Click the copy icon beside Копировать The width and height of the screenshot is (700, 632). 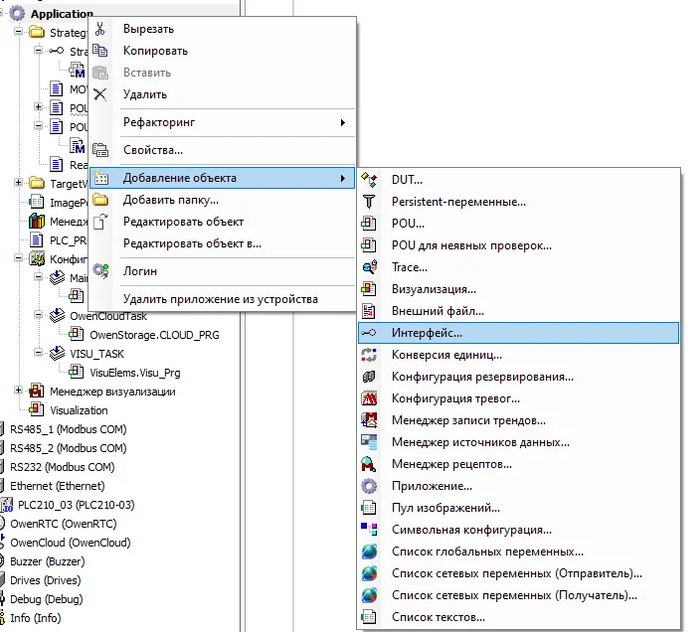(100, 50)
